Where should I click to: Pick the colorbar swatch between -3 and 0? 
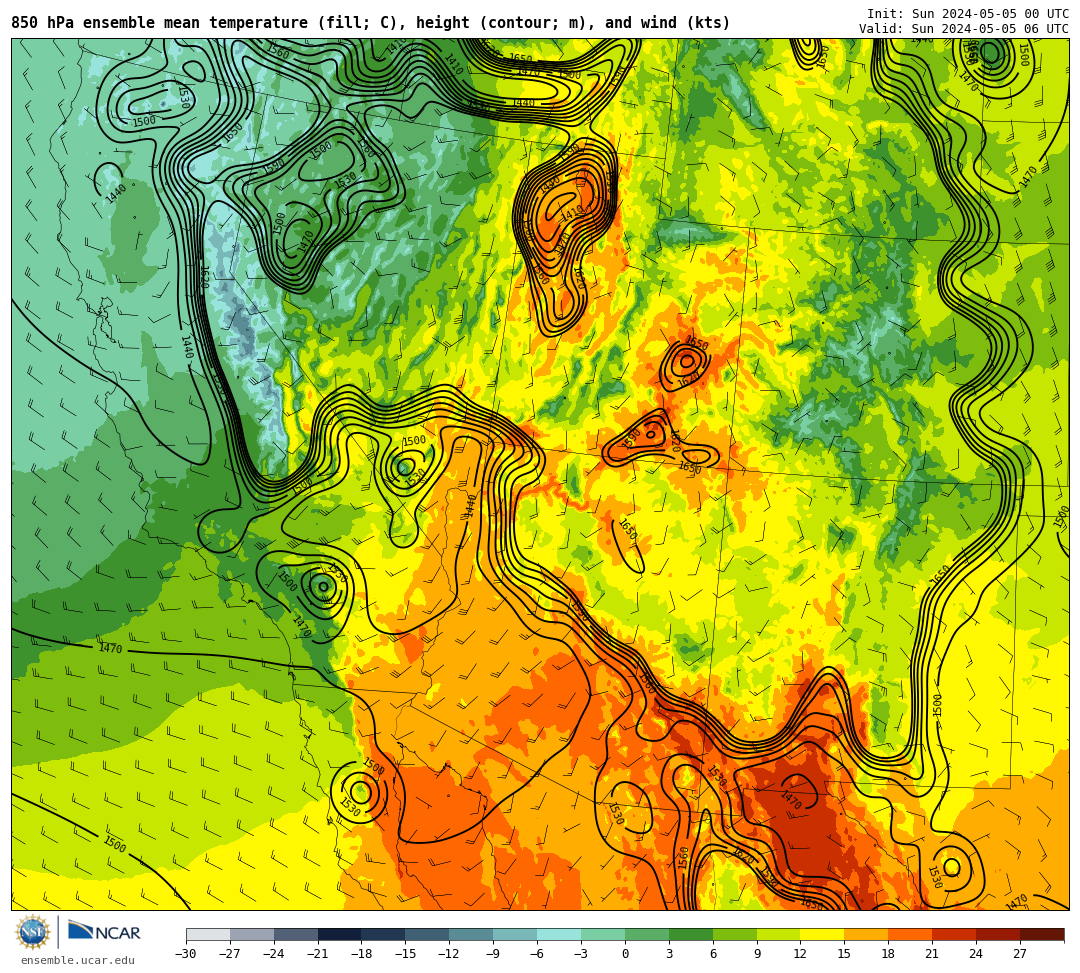coord(603,934)
